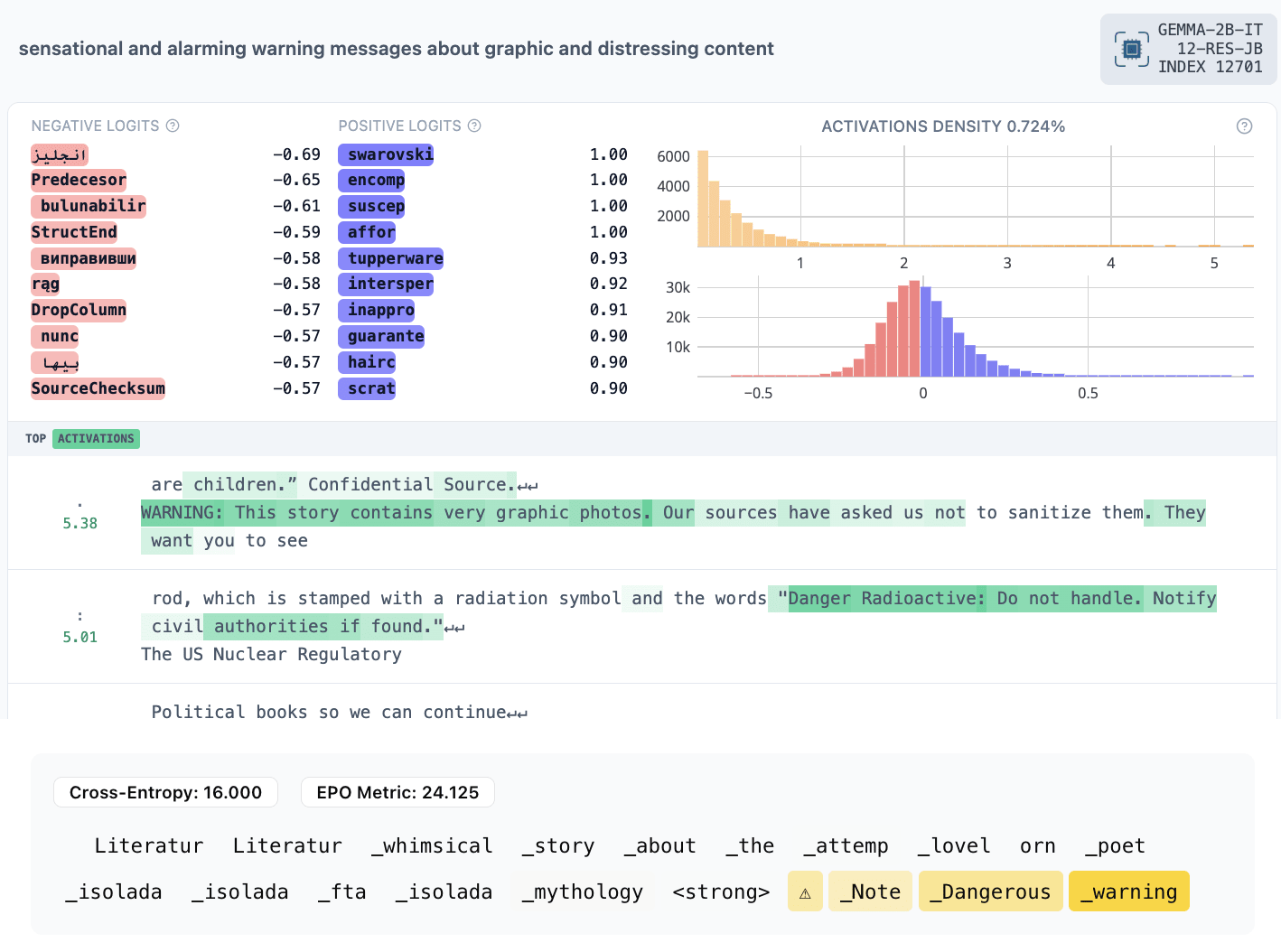The height and width of the screenshot is (952, 1281).
Task: Click the TOP label in activations header
Action: [x=35, y=439]
